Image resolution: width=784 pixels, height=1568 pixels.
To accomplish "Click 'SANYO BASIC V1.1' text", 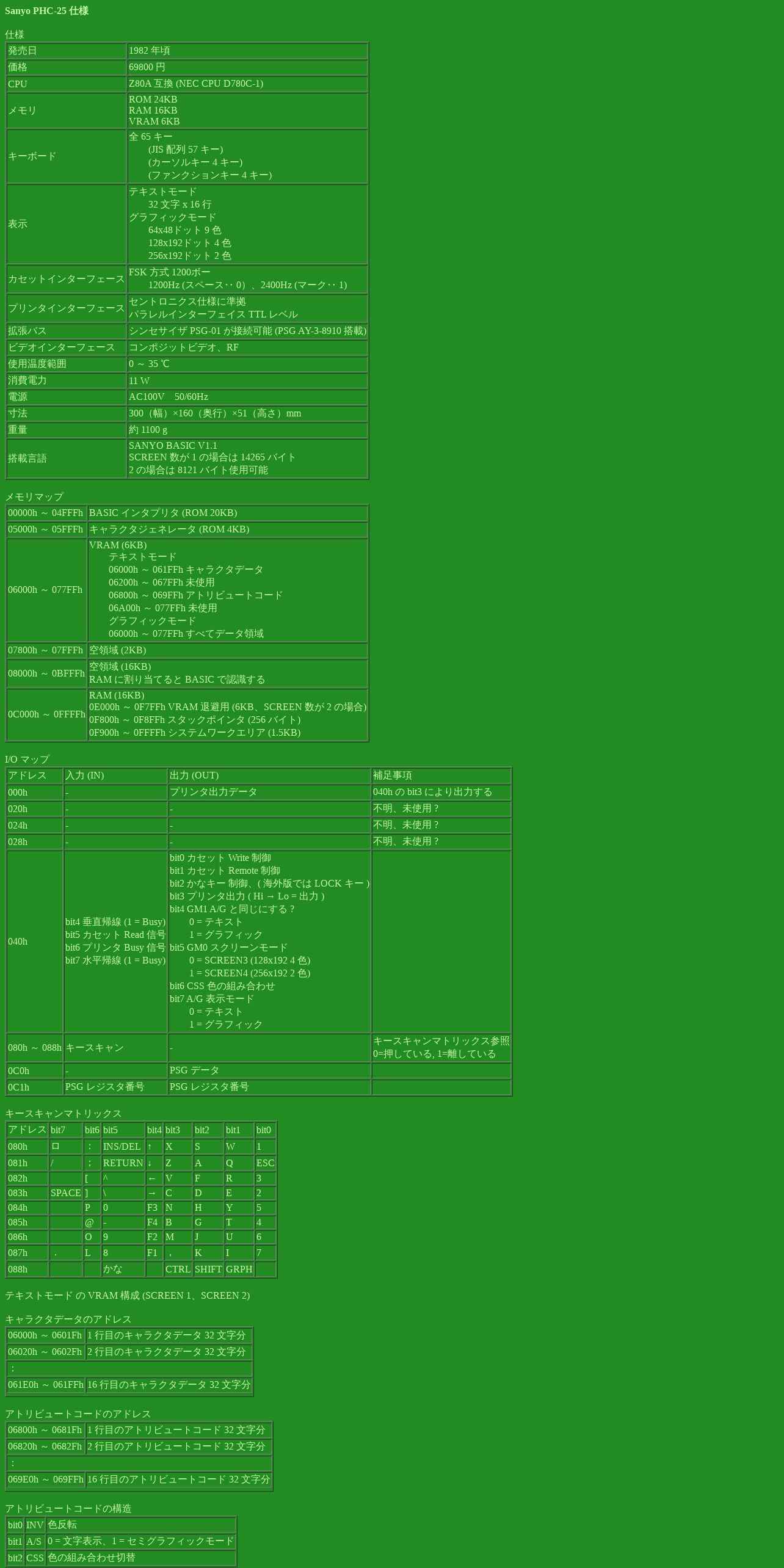I will (x=173, y=445).
